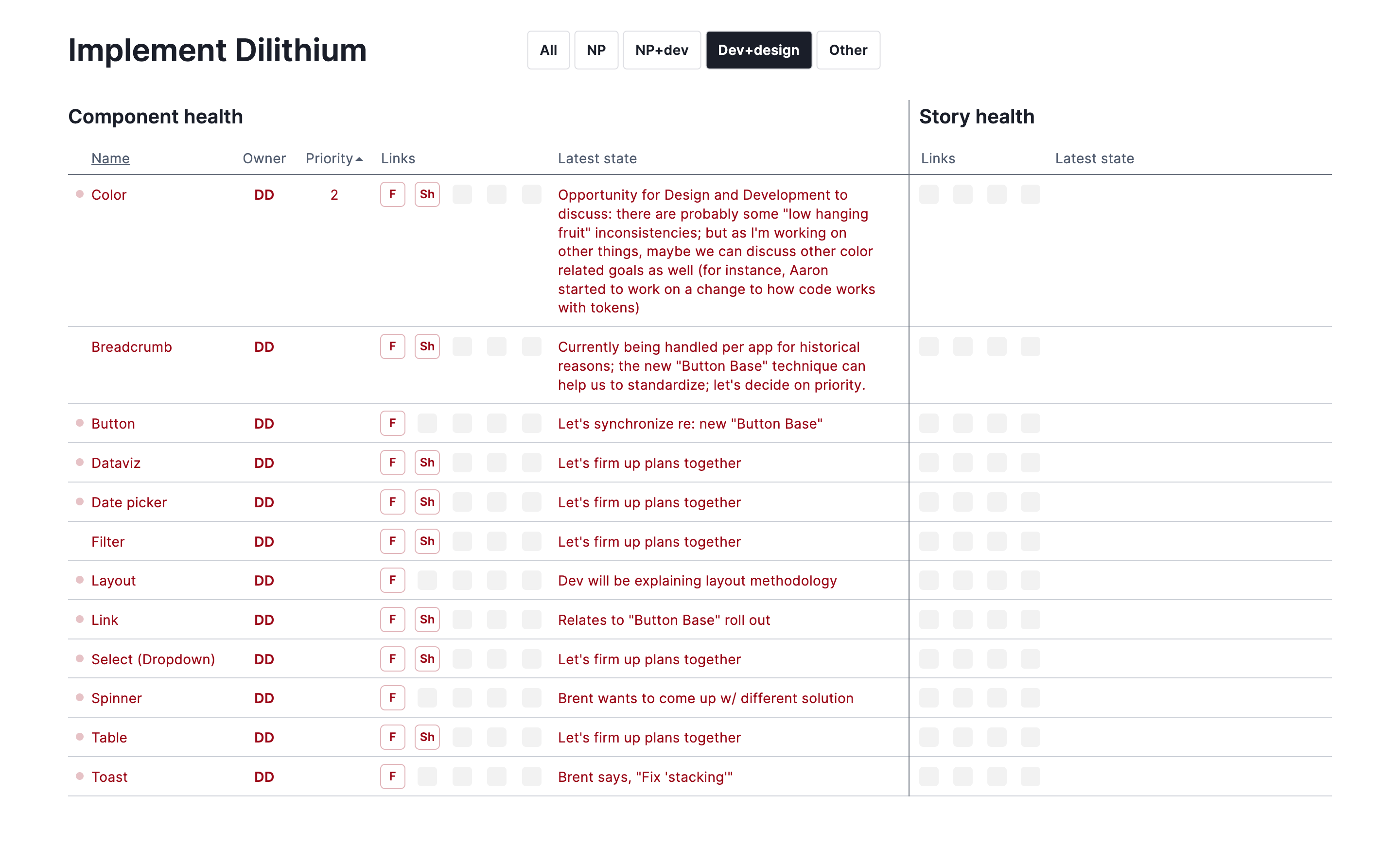Open the F link for Filter
Viewport: 1400px width, 863px height.
[x=392, y=542]
